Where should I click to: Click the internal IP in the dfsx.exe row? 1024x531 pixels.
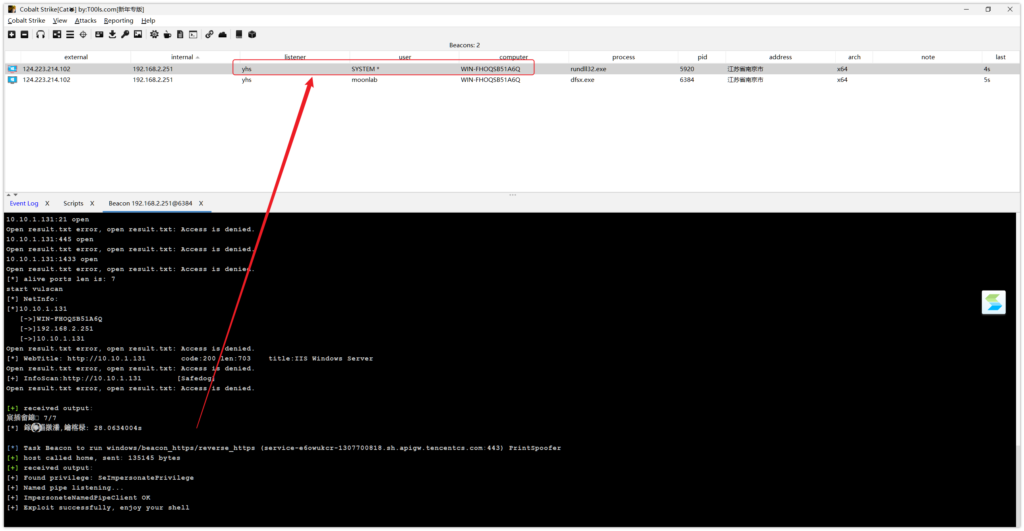tap(152, 80)
